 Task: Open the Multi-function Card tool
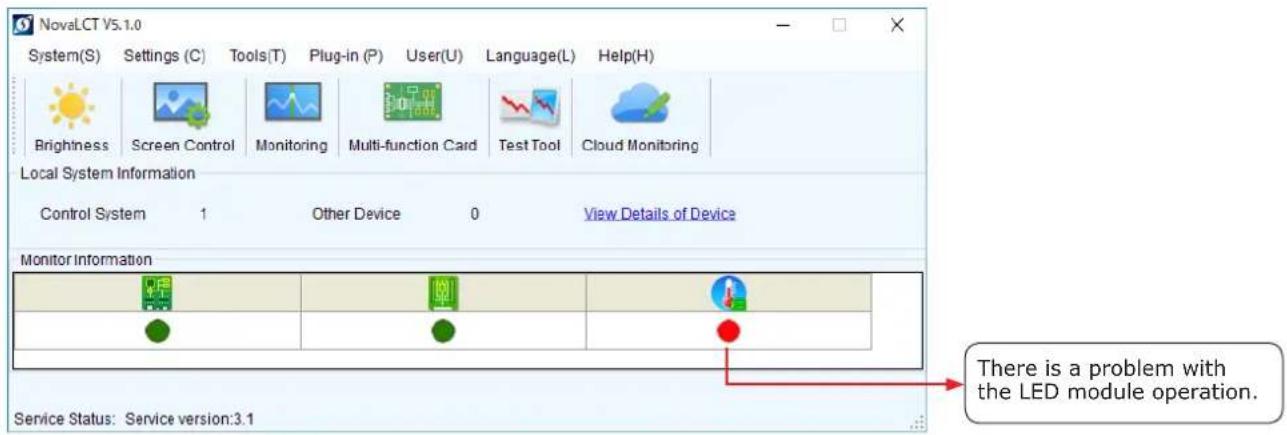click(x=412, y=118)
